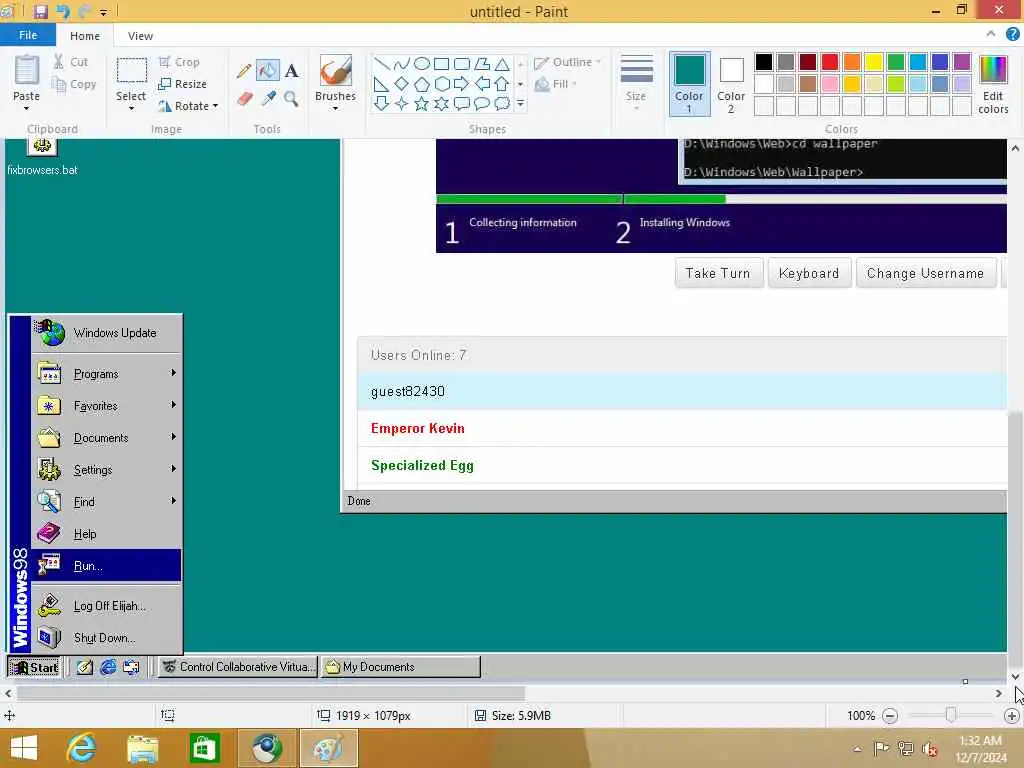Open Windows Store from taskbar
The width and height of the screenshot is (1024, 768).
[204, 748]
